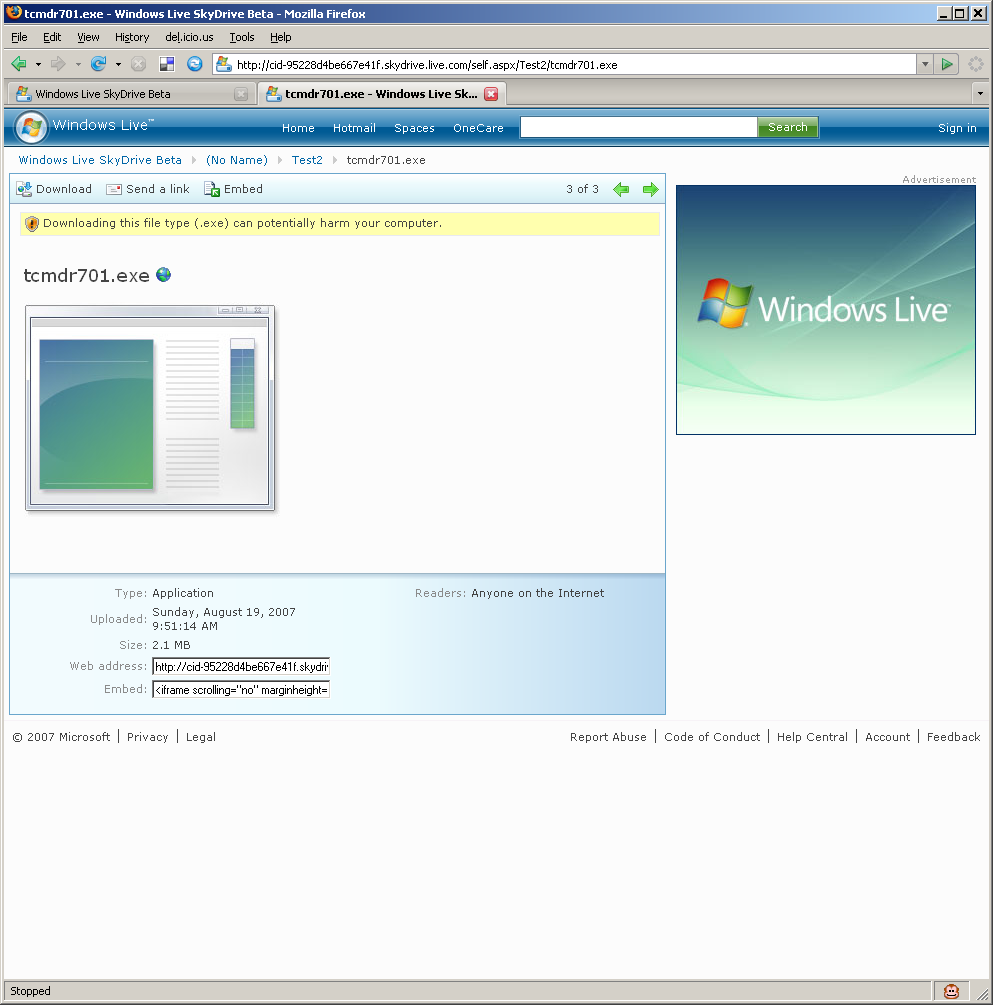The width and height of the screenshot is (993, 1005).
Task: Click the Stop loading icon
Action: click(138, 64)
